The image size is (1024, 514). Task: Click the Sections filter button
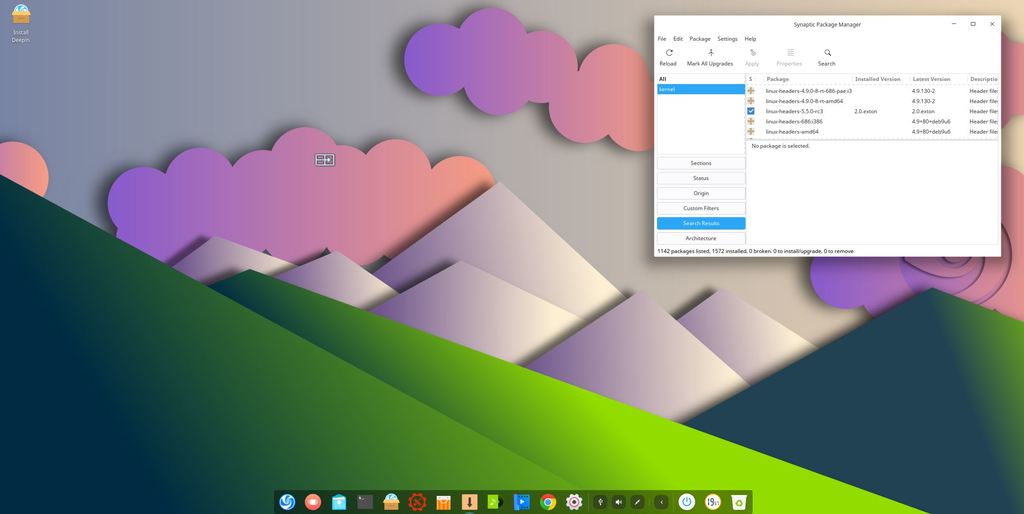tap(701, 163)
